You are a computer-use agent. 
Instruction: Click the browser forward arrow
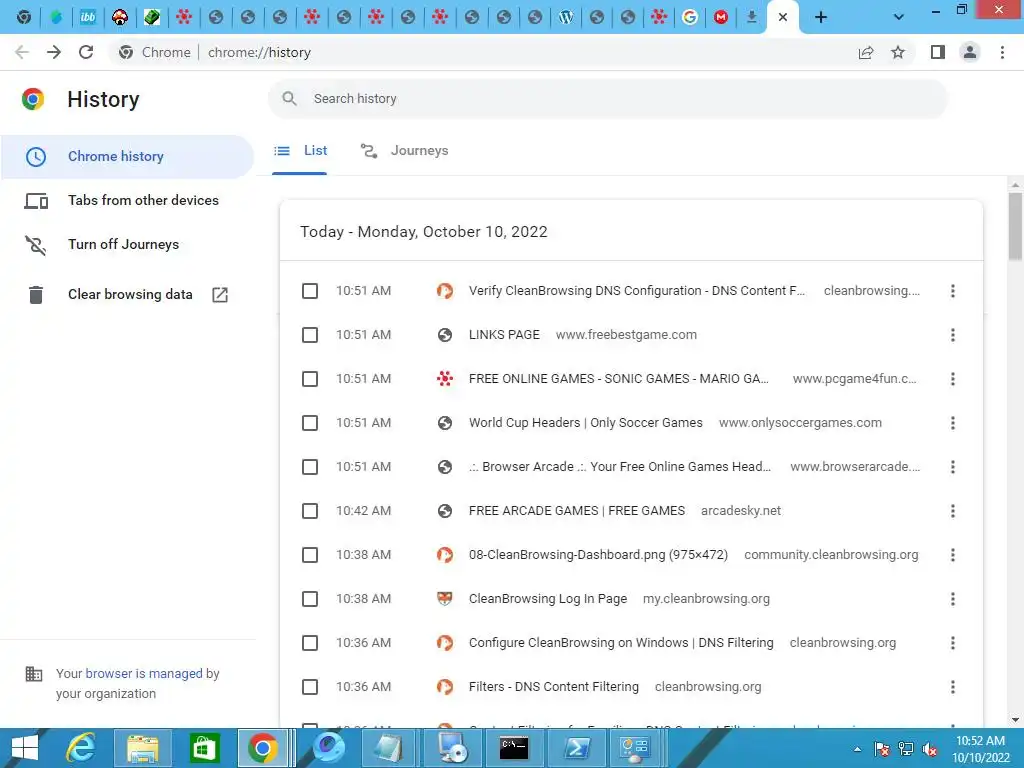[x=54, y=52]
